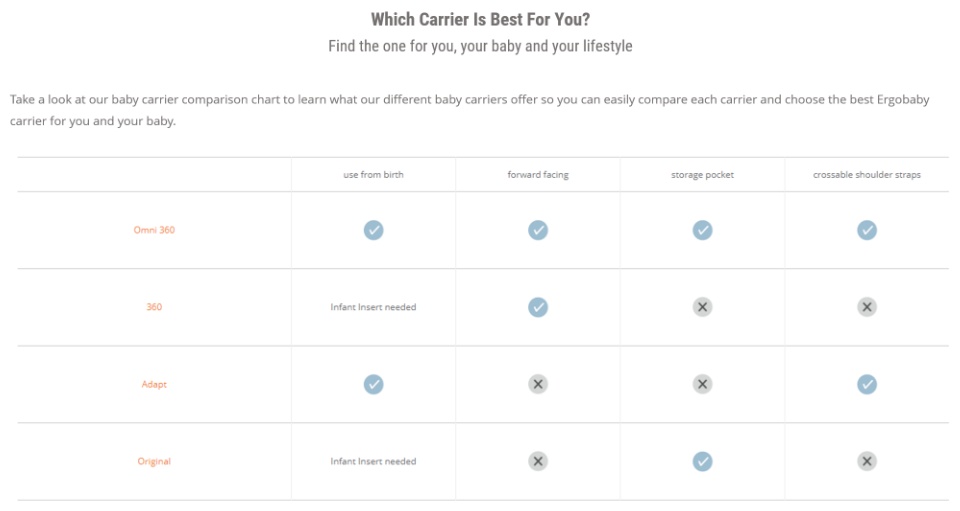Open the Original carrier link
Screen dimensions: 960x511
tap(154, 461)
